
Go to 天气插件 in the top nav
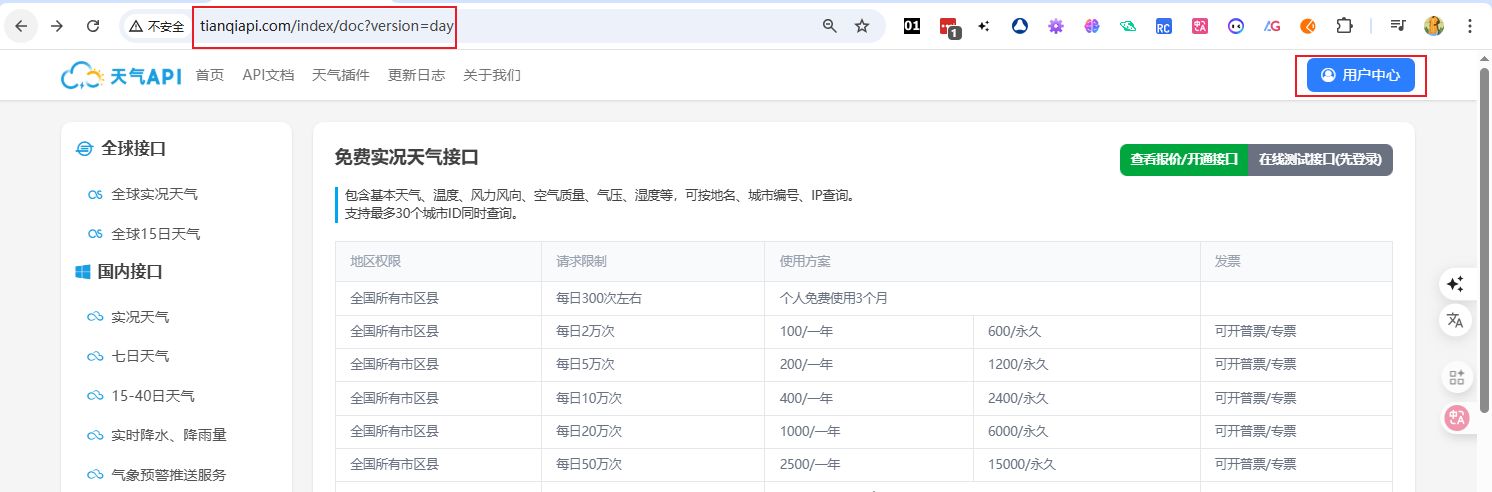coord(340,75)
